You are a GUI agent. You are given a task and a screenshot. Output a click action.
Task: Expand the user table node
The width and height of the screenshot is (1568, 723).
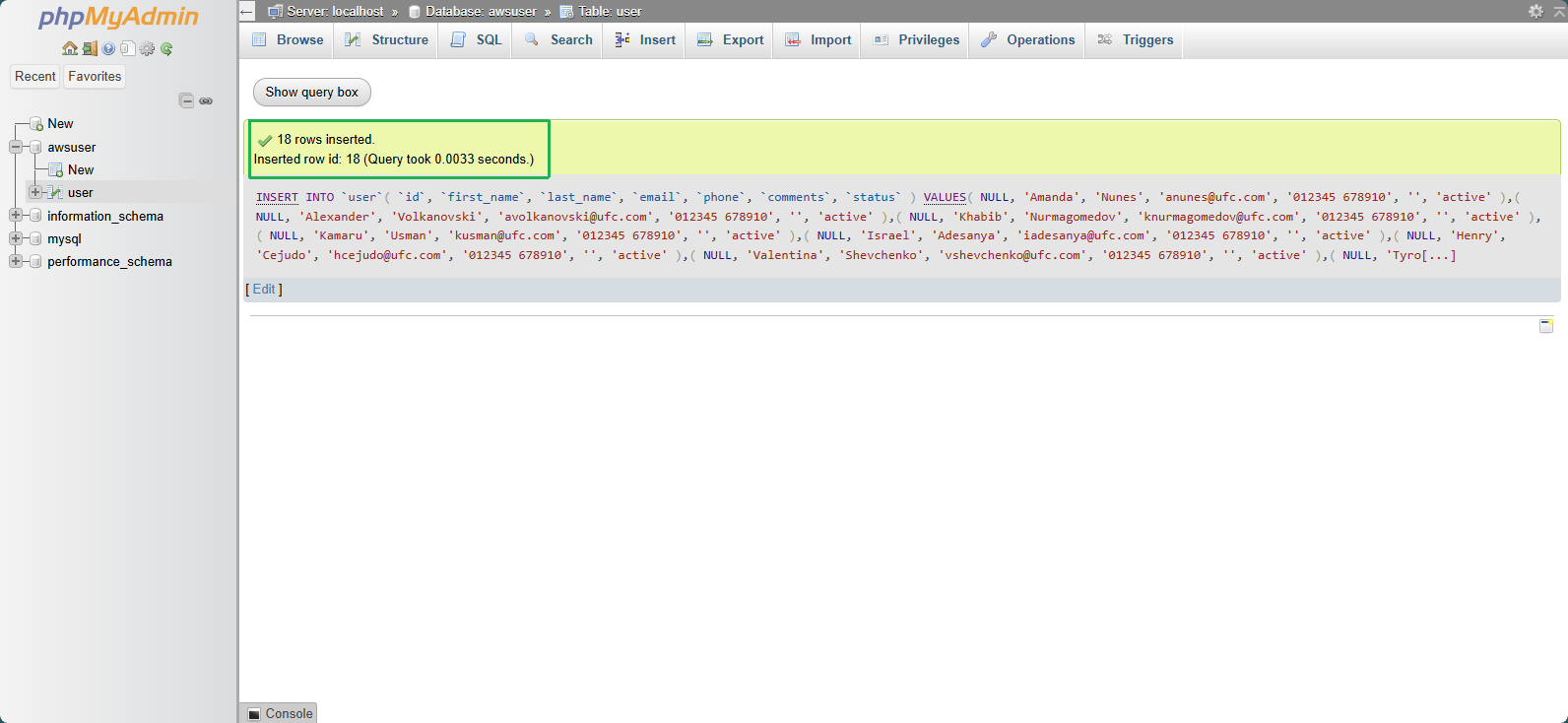(x=35, y=192)
